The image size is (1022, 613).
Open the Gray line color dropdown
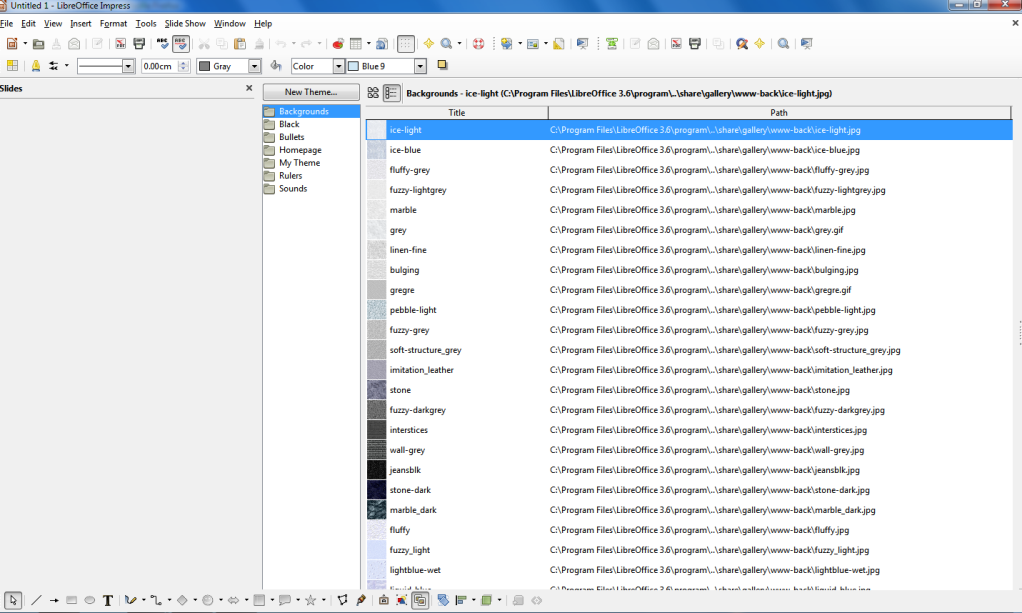click(254, 66)
